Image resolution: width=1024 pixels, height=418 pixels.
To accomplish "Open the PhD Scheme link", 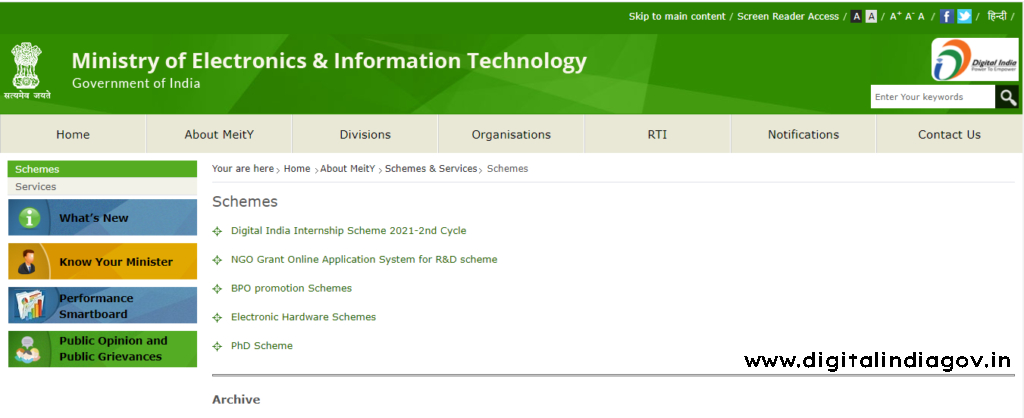I will pos(262,346).
